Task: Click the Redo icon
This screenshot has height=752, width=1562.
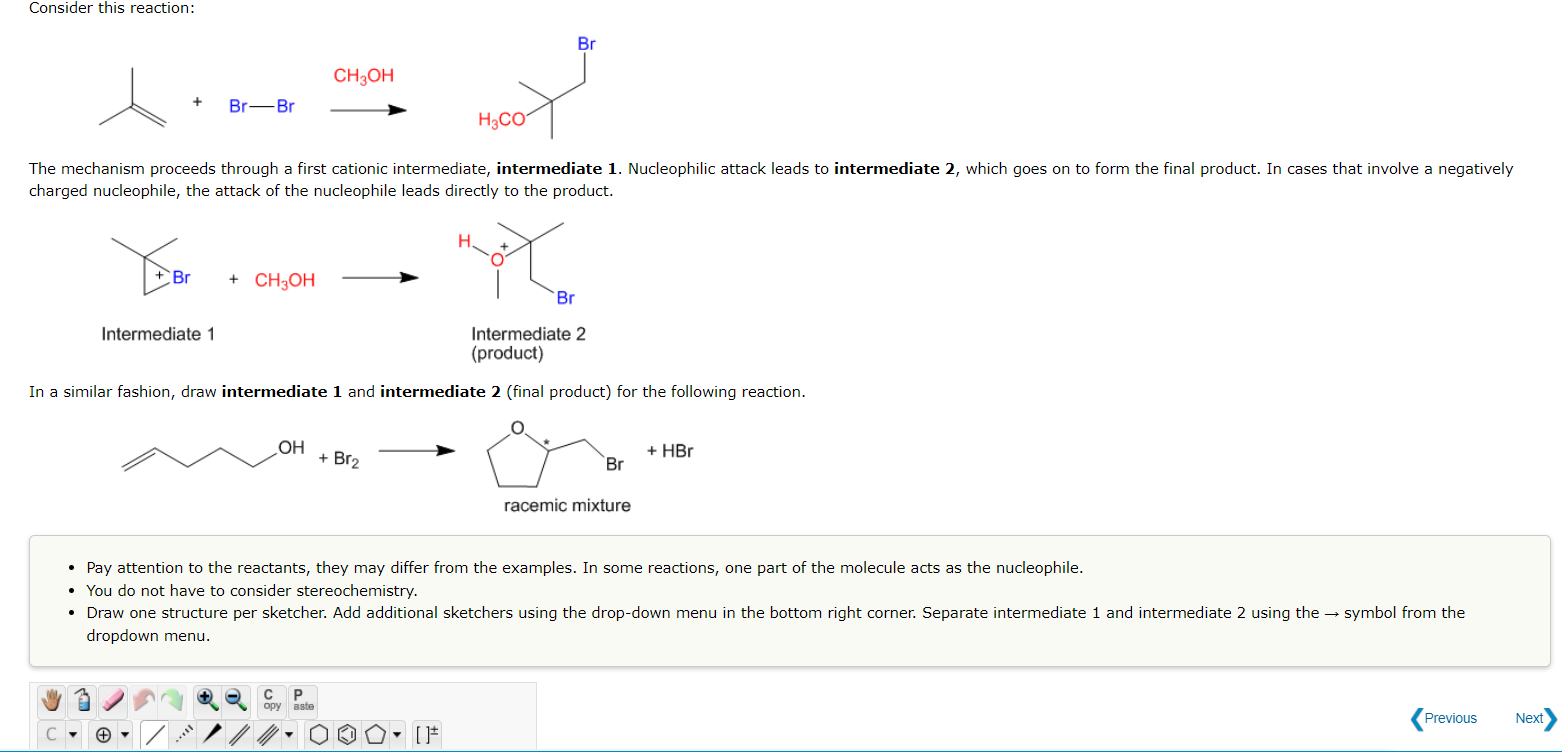Action: click(x=172, y=698)
